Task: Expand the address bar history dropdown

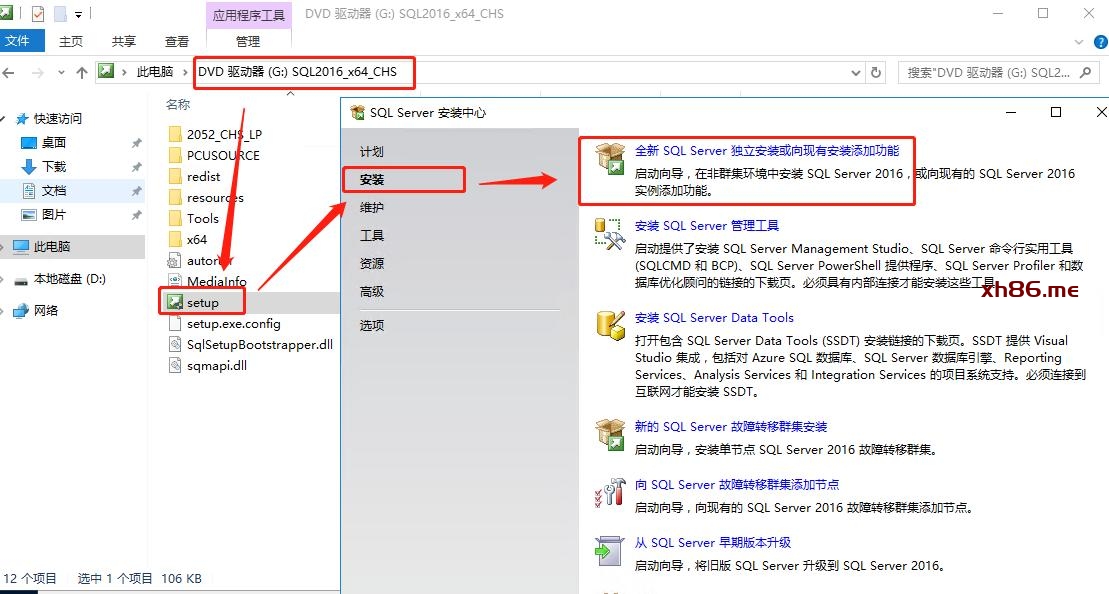Action: pyautogui.click(x=855, y=72)
